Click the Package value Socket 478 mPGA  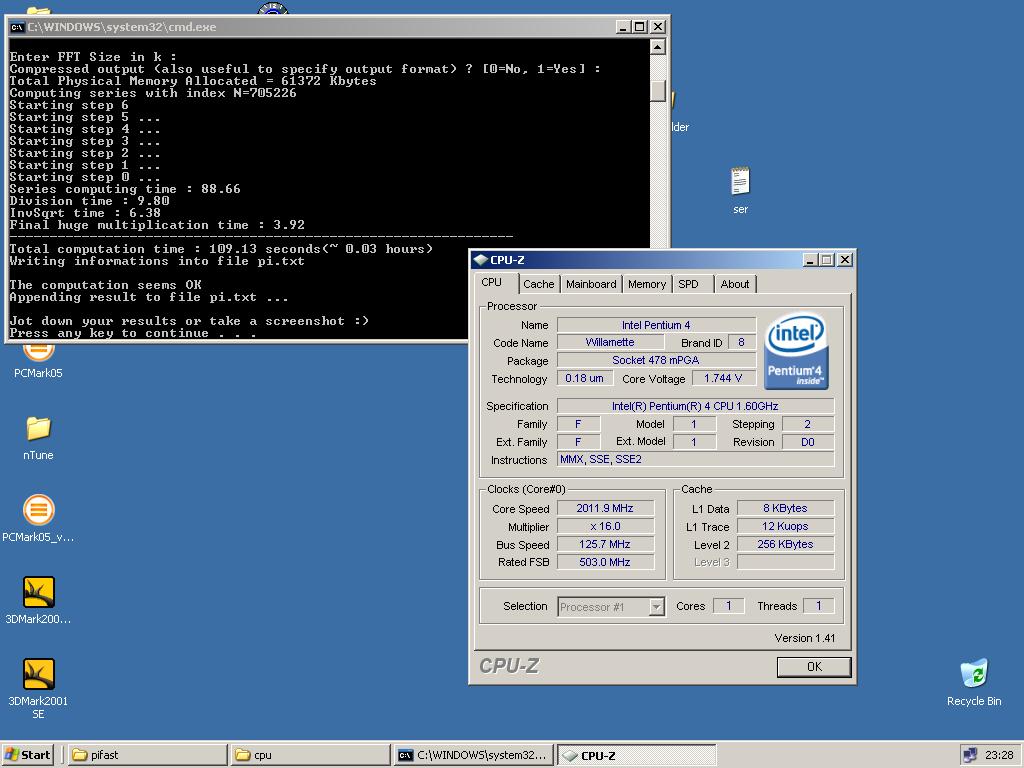656,360
